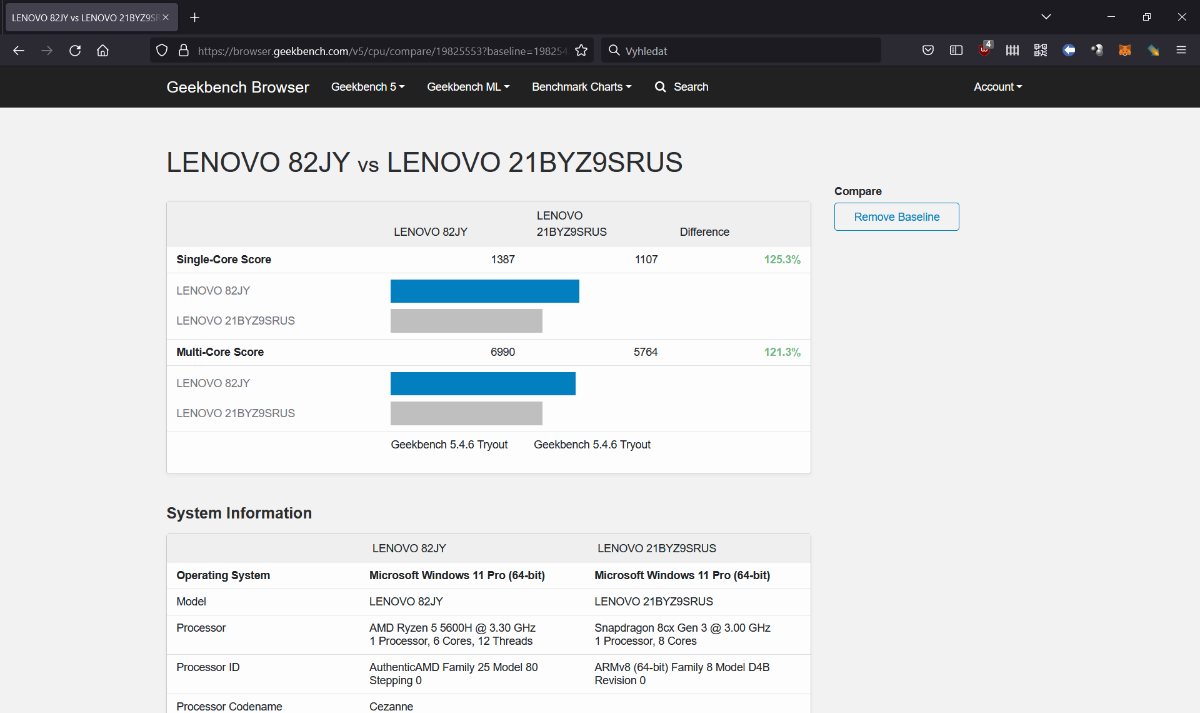Click the Remove Baseline button

(x=896, y=217)
